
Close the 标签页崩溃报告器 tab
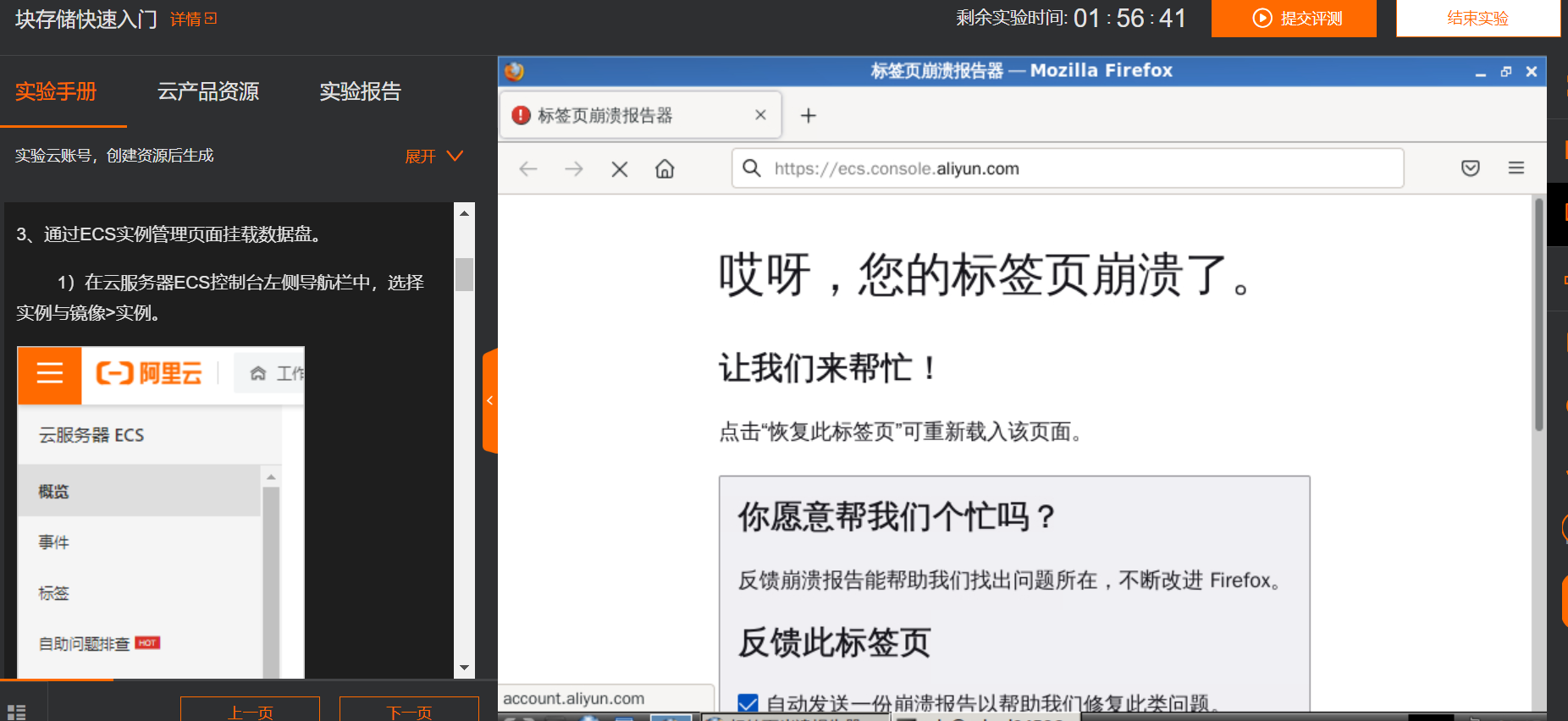pos(760,115)
